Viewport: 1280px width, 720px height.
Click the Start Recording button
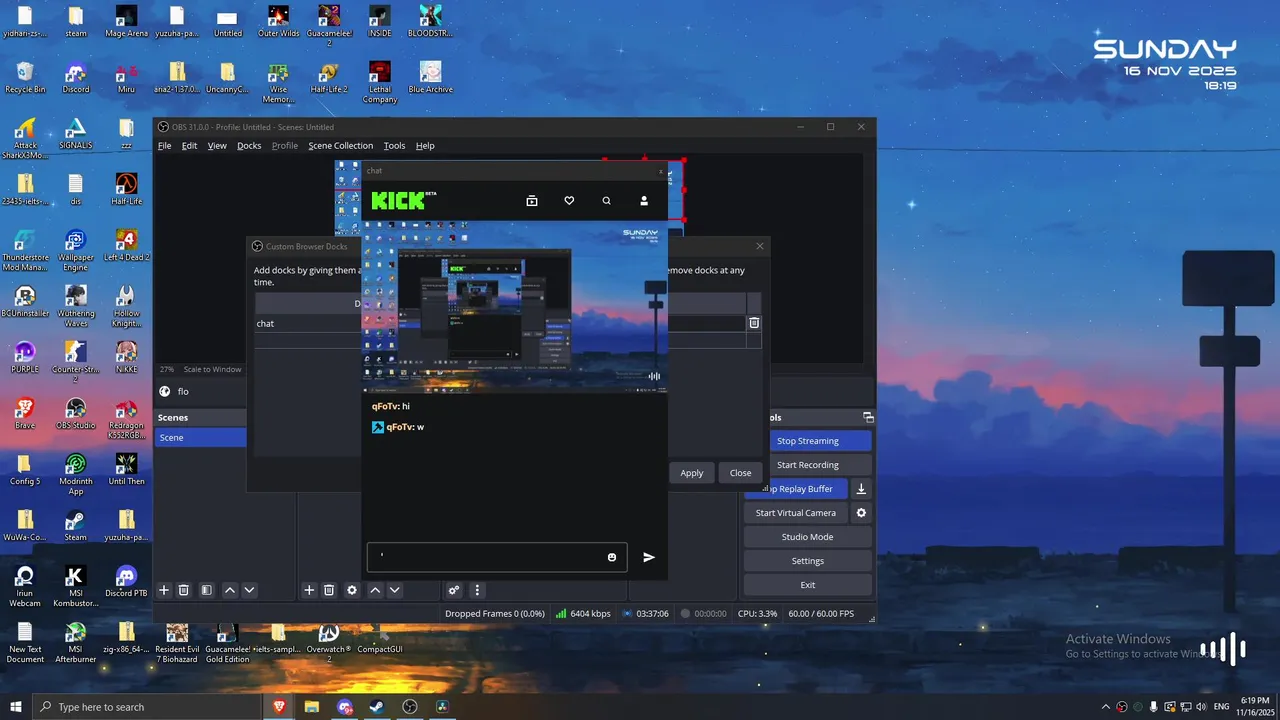(808, 465)
